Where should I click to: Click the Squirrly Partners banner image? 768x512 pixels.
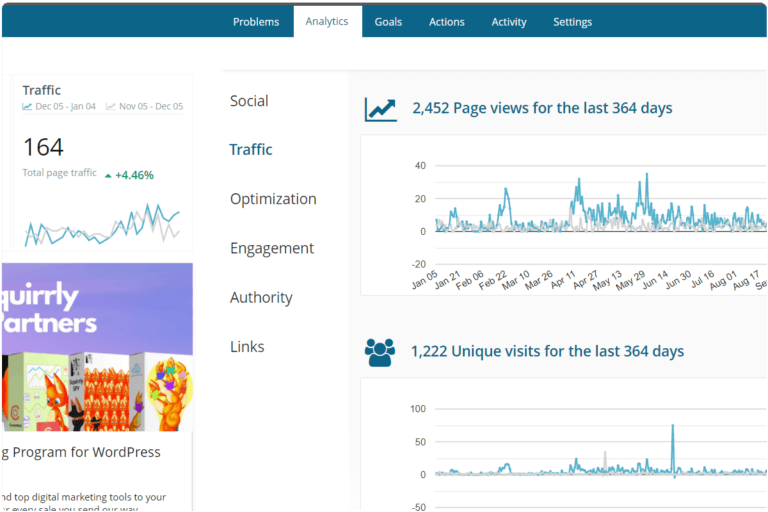pos(96,346)
